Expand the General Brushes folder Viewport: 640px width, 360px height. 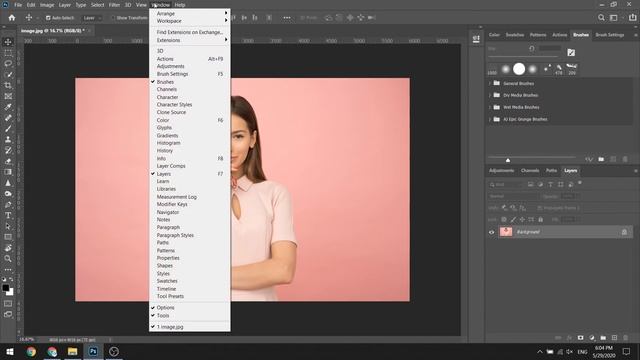tap(490, 83)
